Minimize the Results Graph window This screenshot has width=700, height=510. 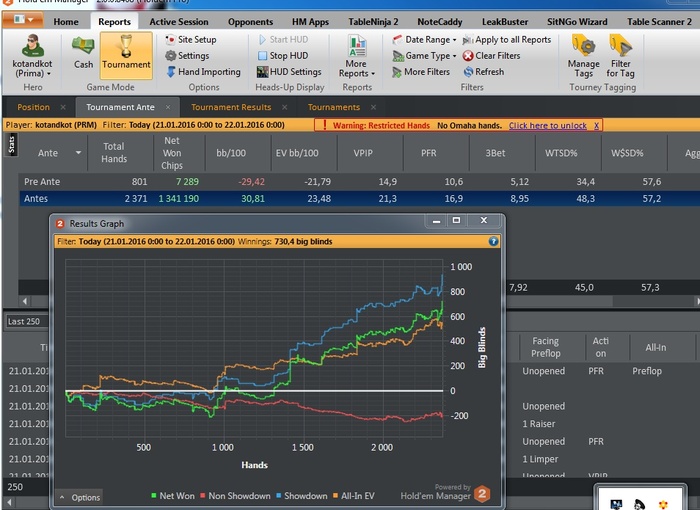[437, 220]
